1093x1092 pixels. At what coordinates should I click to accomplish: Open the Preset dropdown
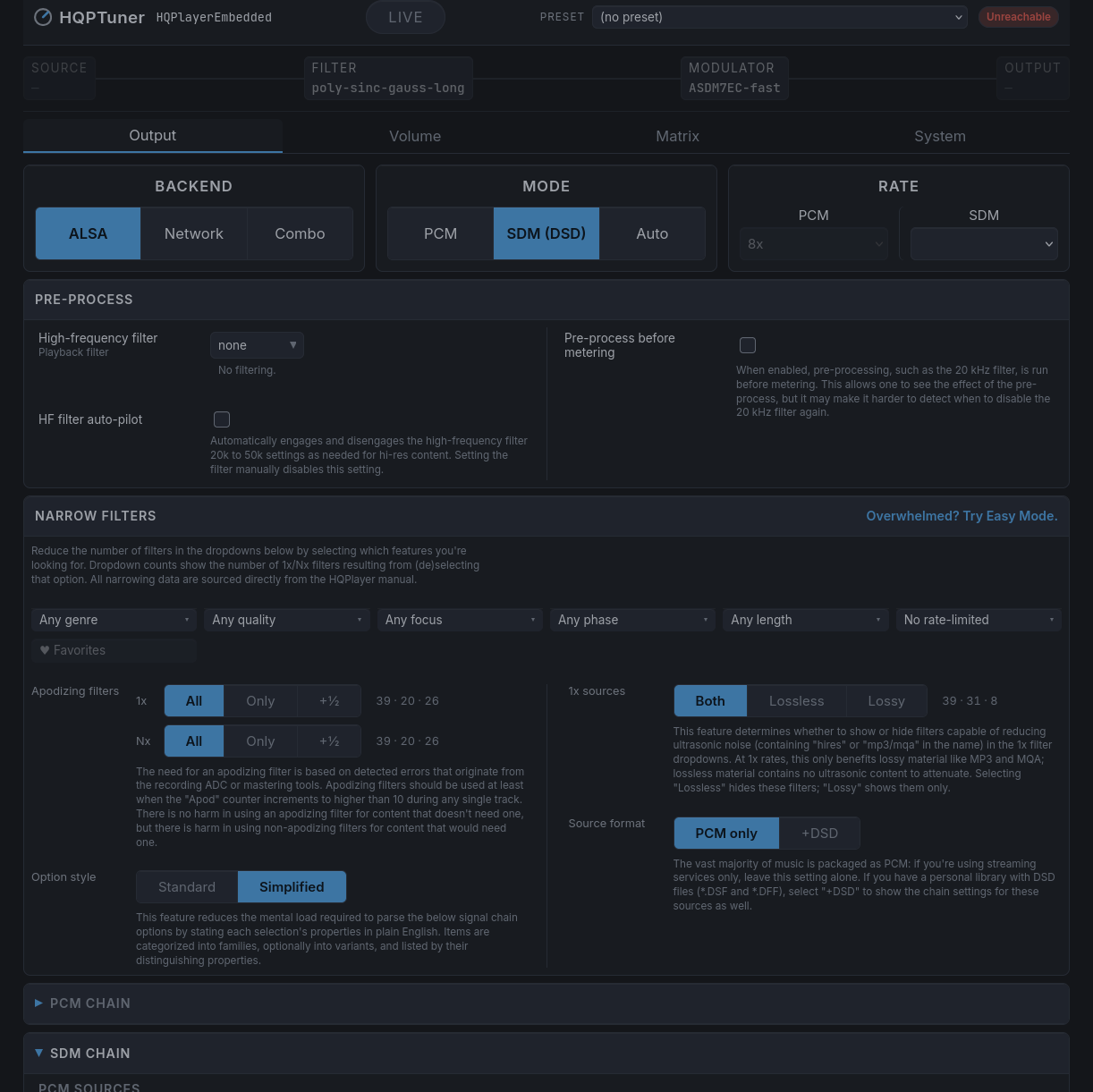[780, 17]
